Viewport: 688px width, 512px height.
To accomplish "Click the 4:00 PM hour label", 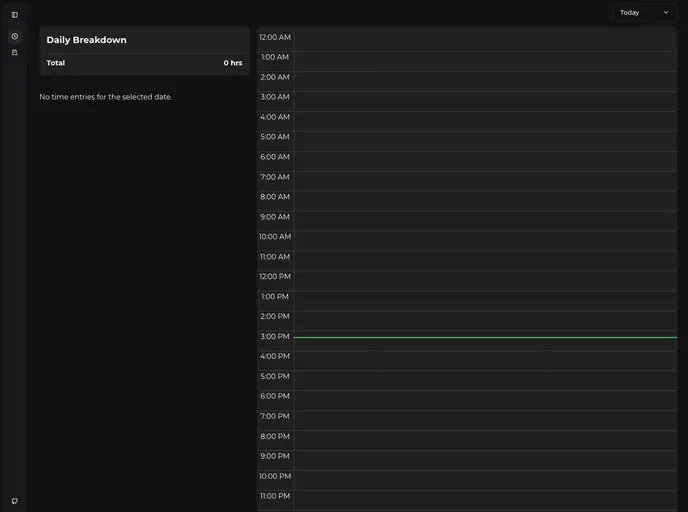I will click(275, 357).
